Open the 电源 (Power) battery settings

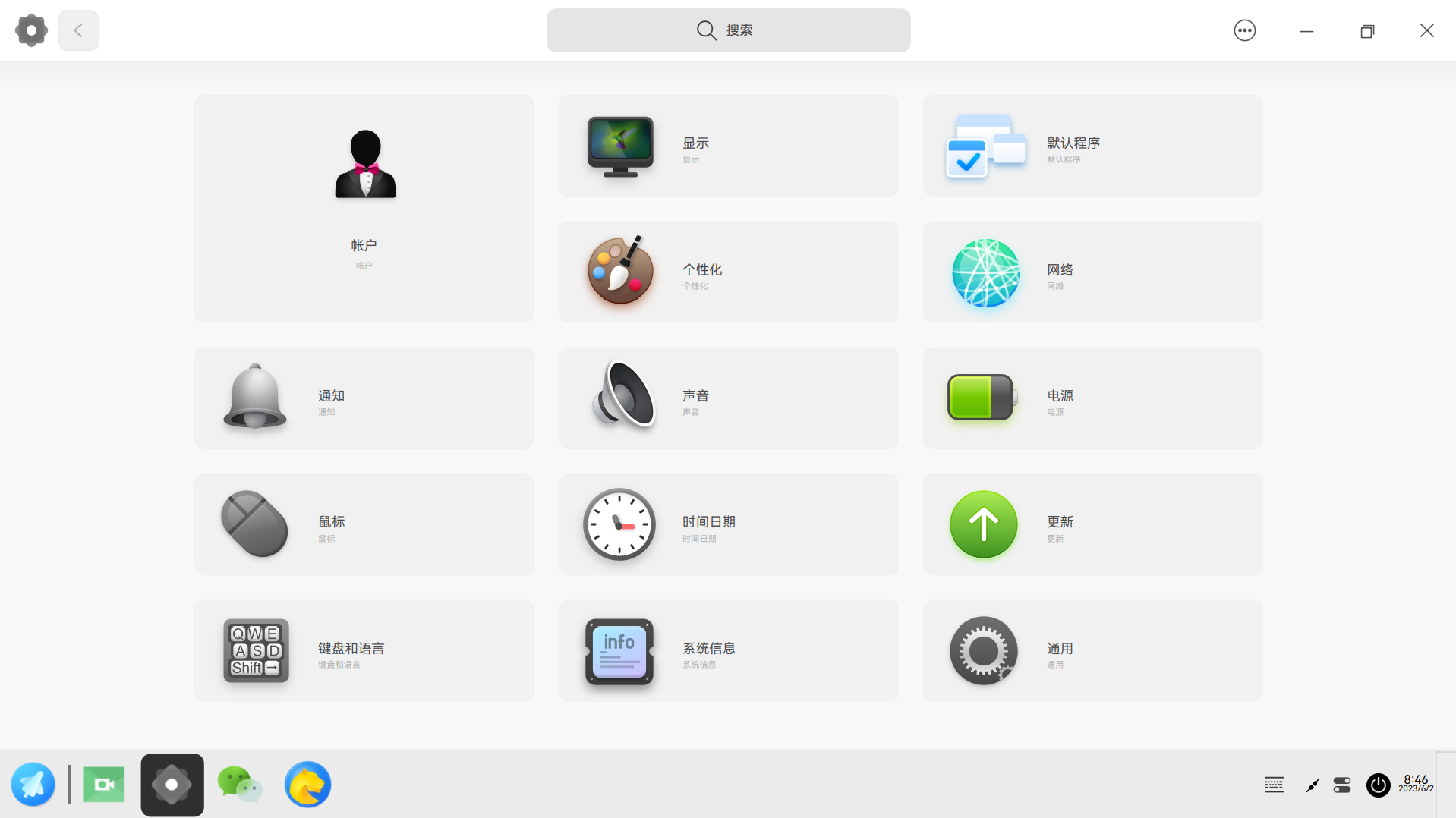click(x=1091, y=398)
